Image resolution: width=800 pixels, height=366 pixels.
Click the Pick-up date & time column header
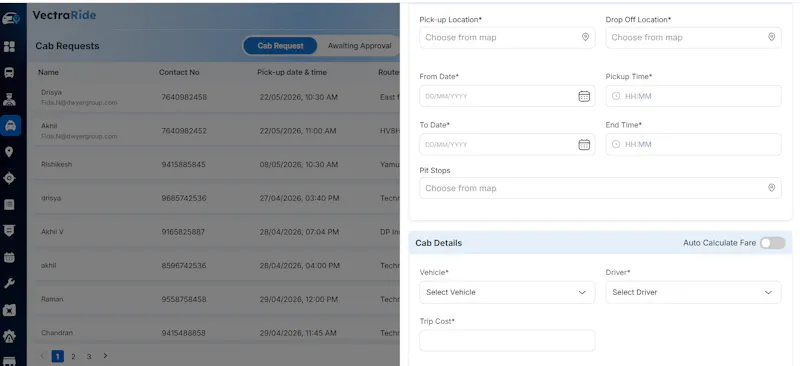(x=292, y=72)
